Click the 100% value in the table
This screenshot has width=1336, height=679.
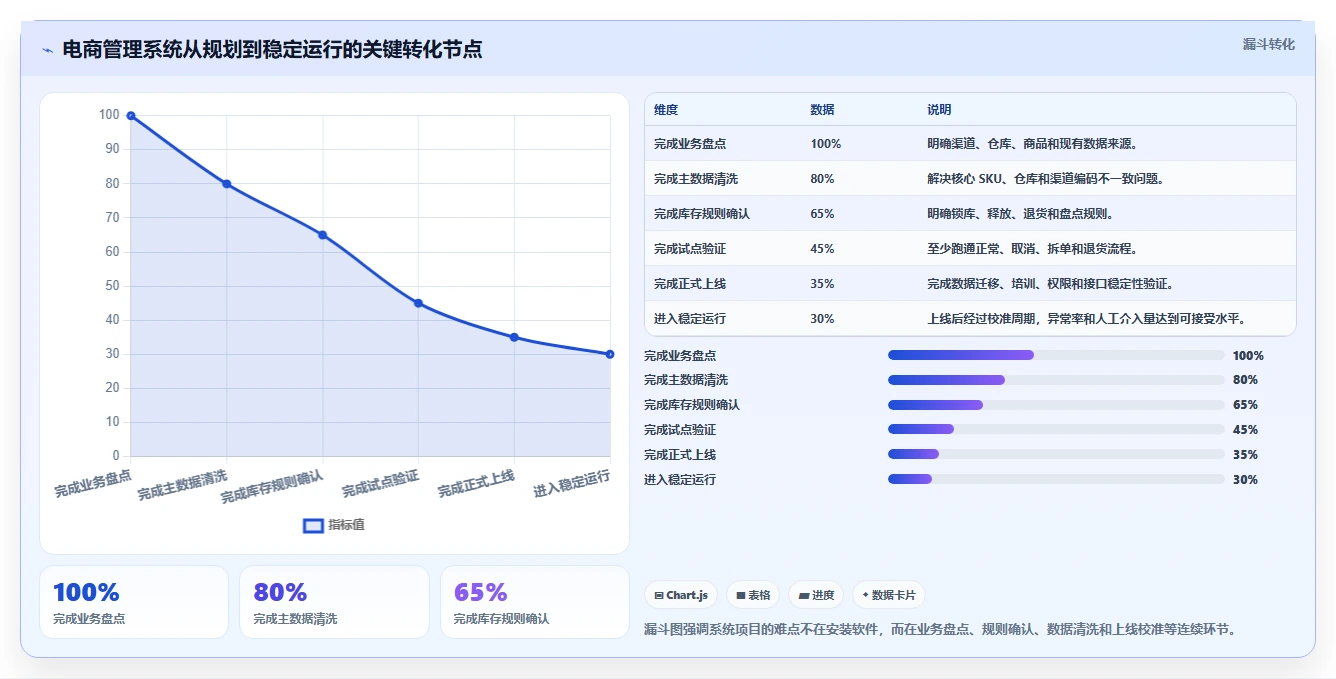click(x=826, y=144)
